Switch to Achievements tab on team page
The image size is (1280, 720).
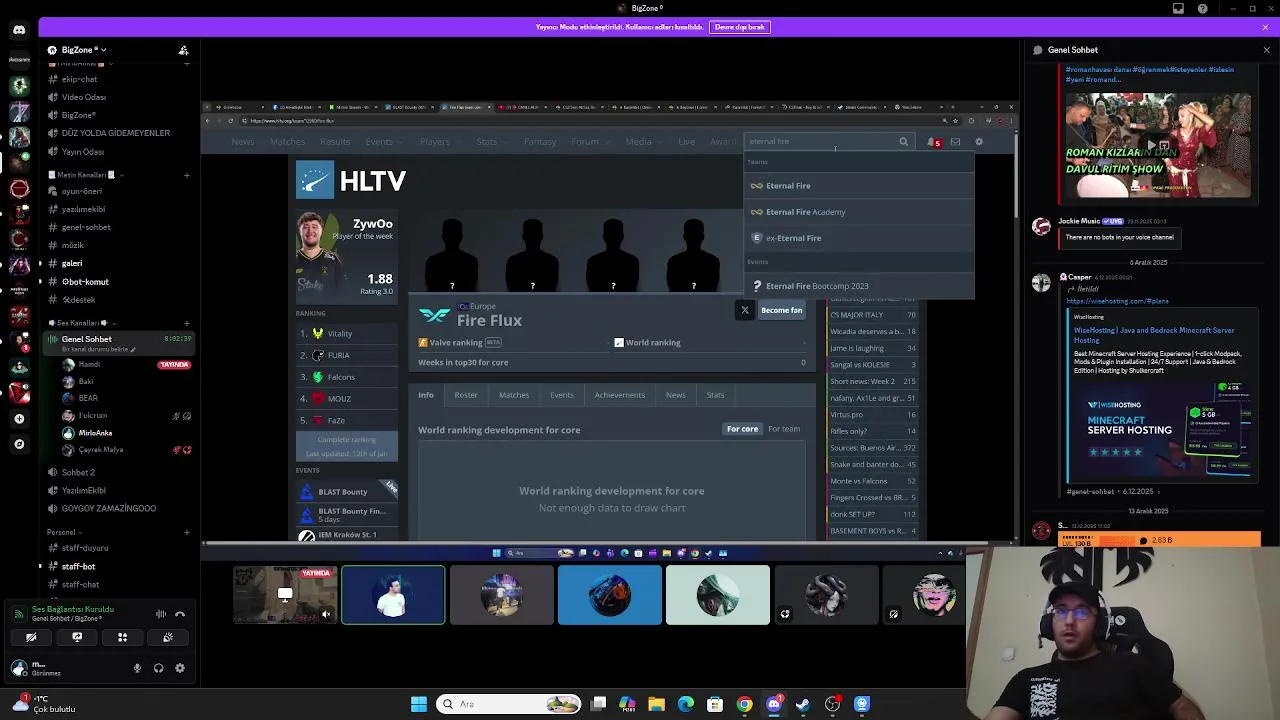coord(620,395)
